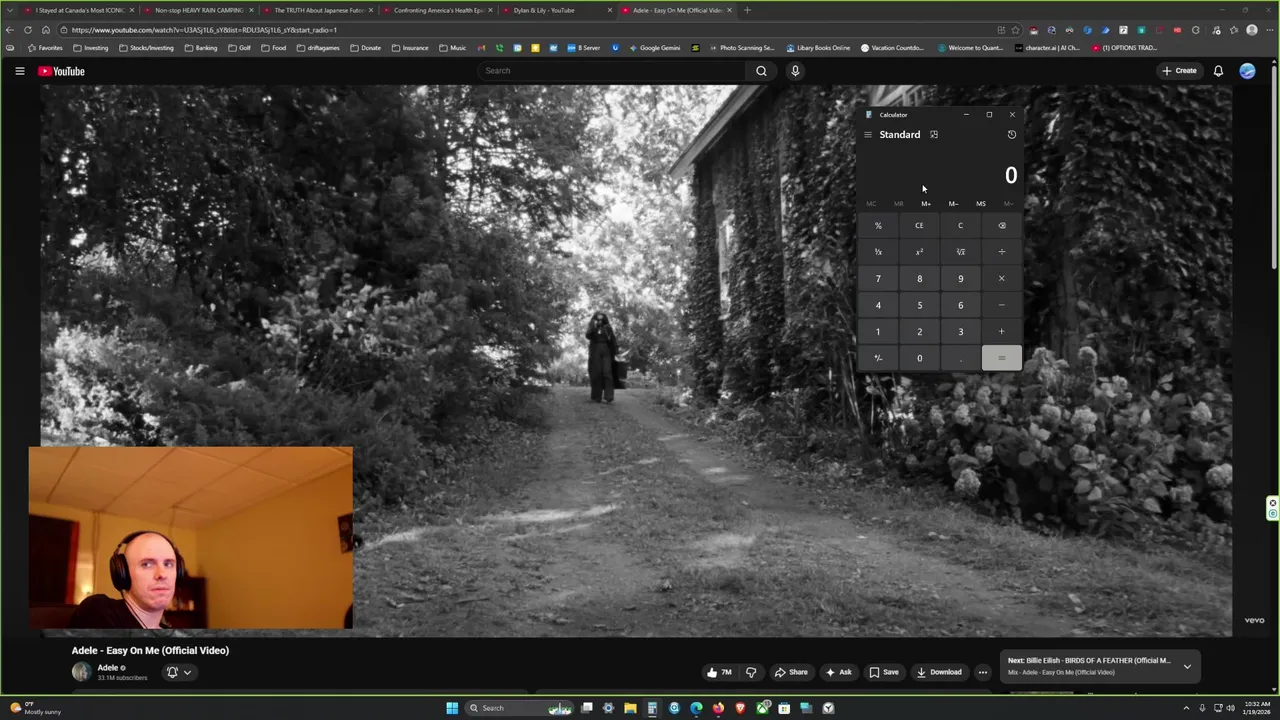Click the reciprocal 1/x key in Calculator
This screenshot has width=1280, height=720.
point(878,252)
